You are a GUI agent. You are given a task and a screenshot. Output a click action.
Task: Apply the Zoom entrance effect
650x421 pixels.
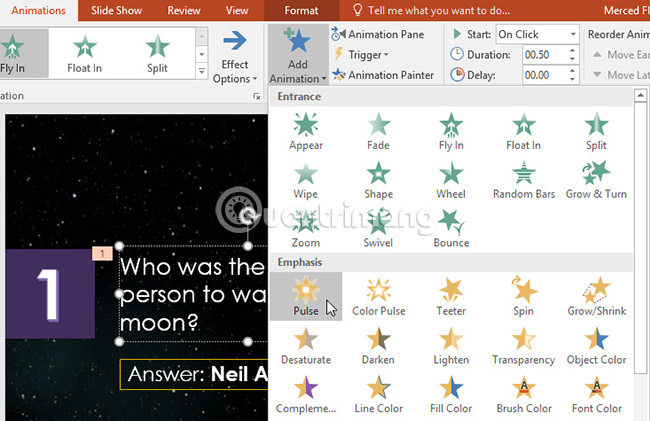pyautogui.click(x=306, y=229)
